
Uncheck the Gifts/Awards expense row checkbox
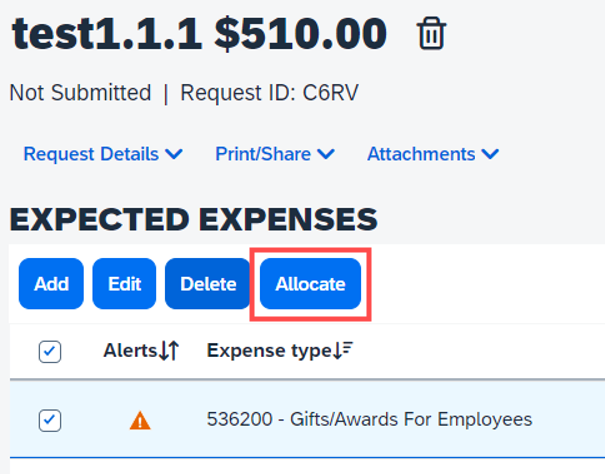pos(50,420)
